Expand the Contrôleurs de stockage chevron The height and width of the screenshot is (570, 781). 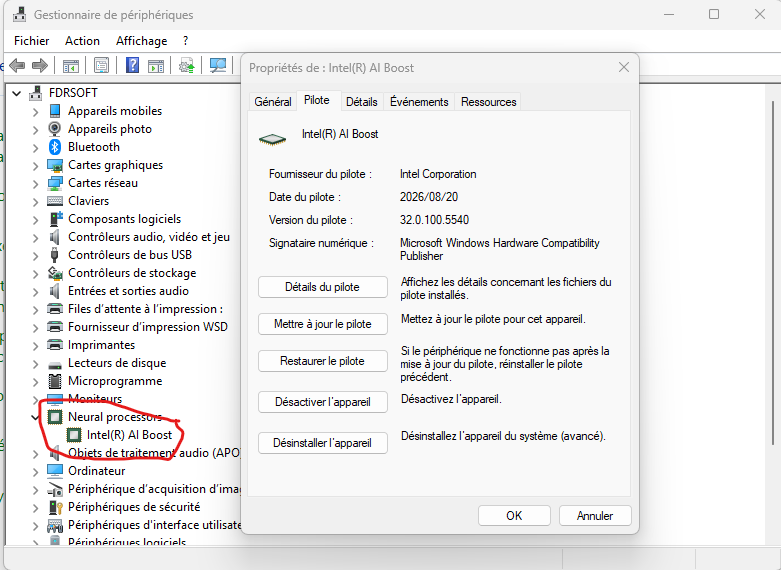35,274
